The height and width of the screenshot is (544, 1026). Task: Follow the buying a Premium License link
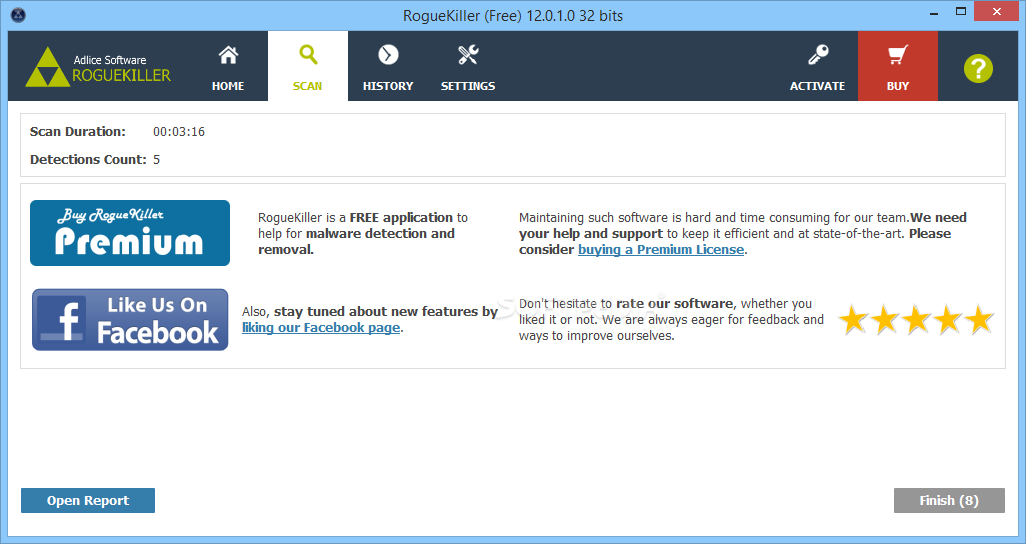tap(661, 249)
